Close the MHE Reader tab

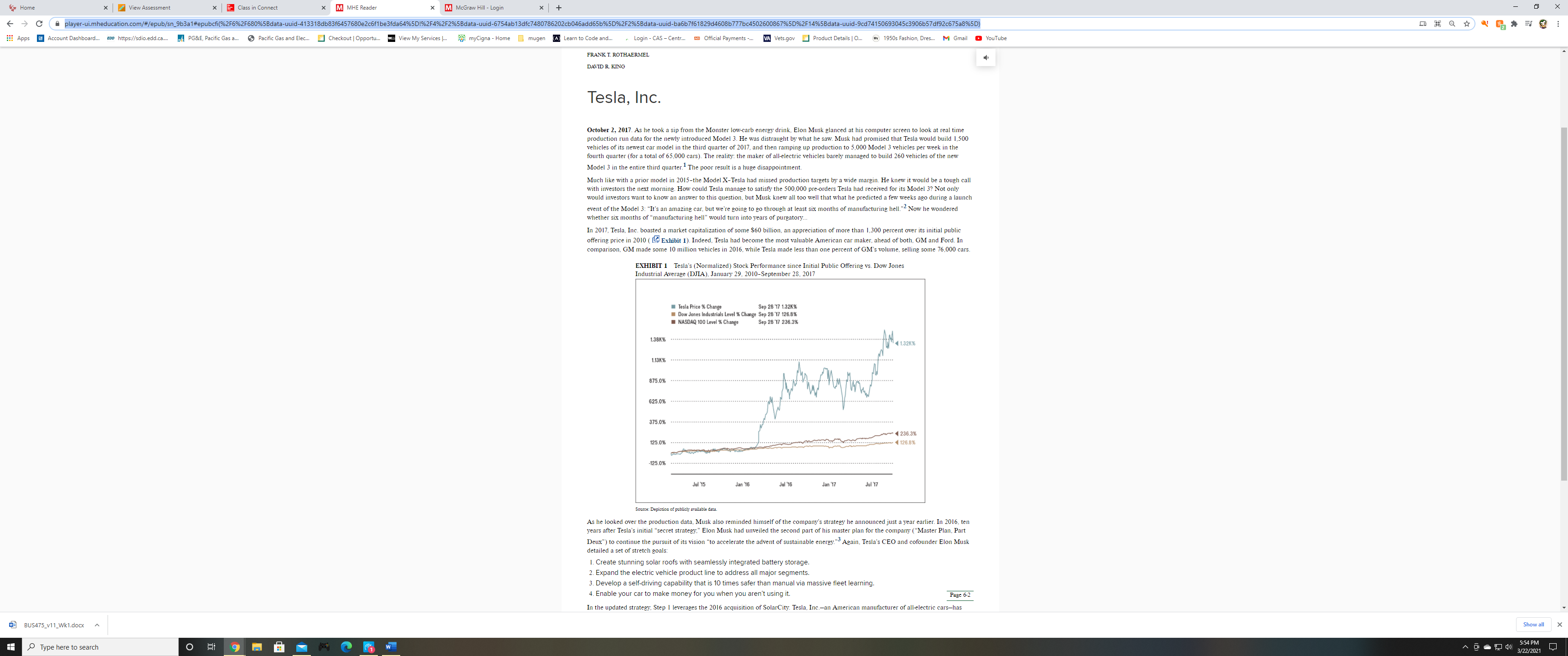point(432,8)
